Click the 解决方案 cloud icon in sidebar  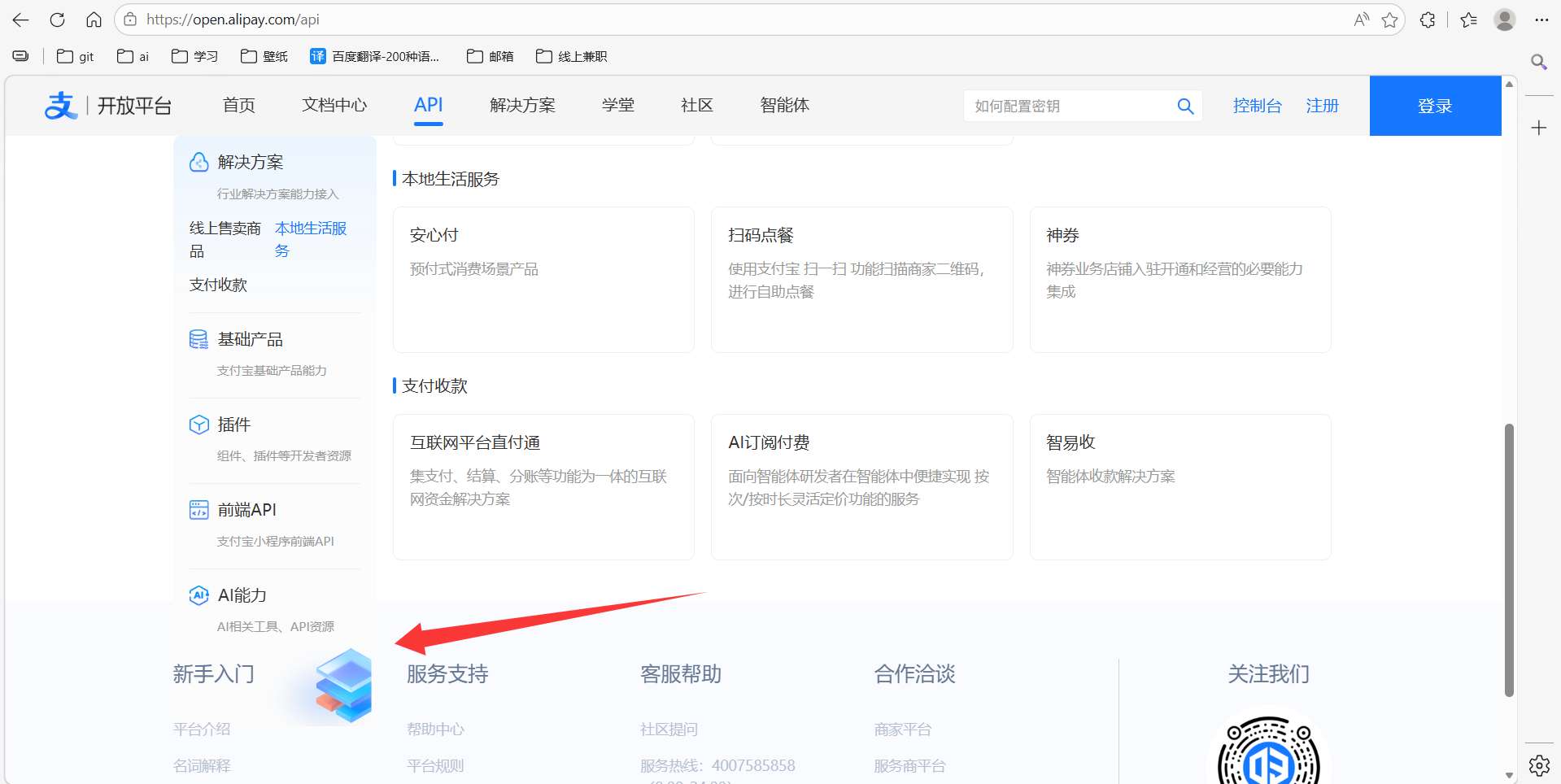pos(199,162)
